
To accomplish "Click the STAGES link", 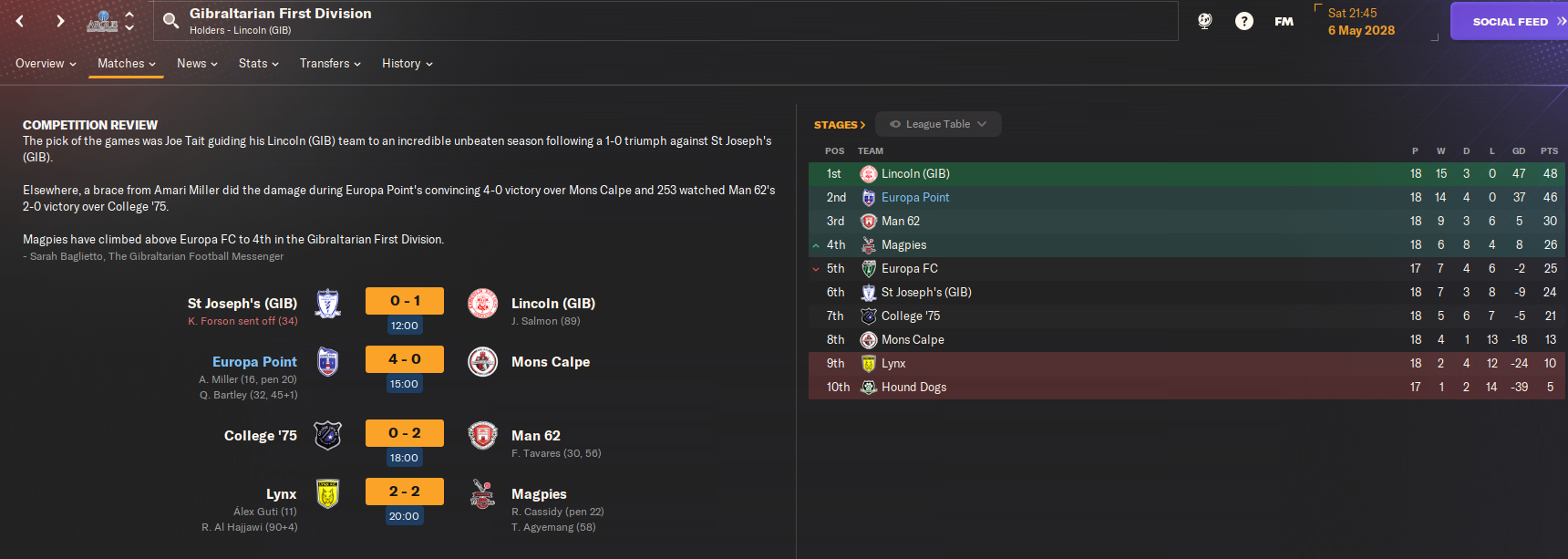I will point(839,125).
